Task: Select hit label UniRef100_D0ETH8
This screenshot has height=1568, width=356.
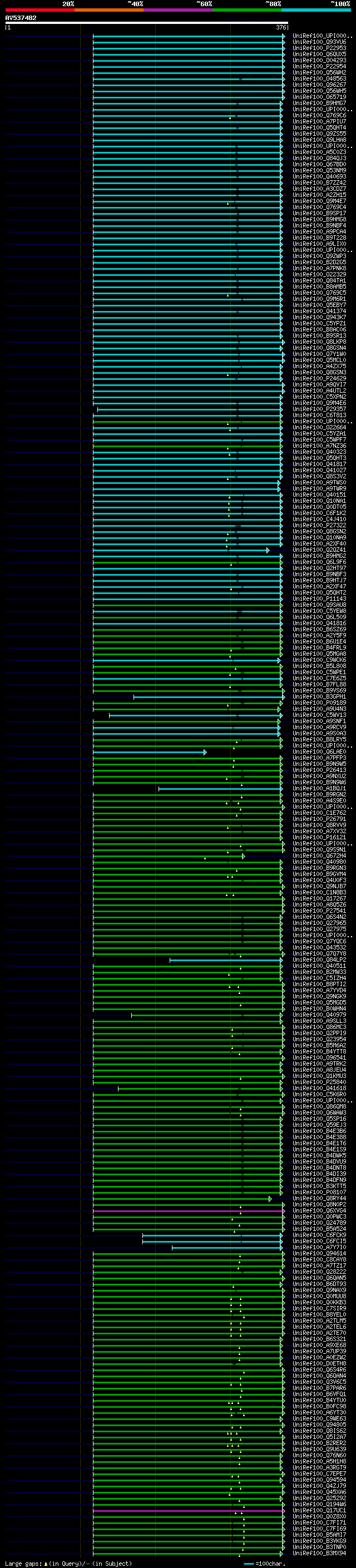Action: tap(319, 1363)
